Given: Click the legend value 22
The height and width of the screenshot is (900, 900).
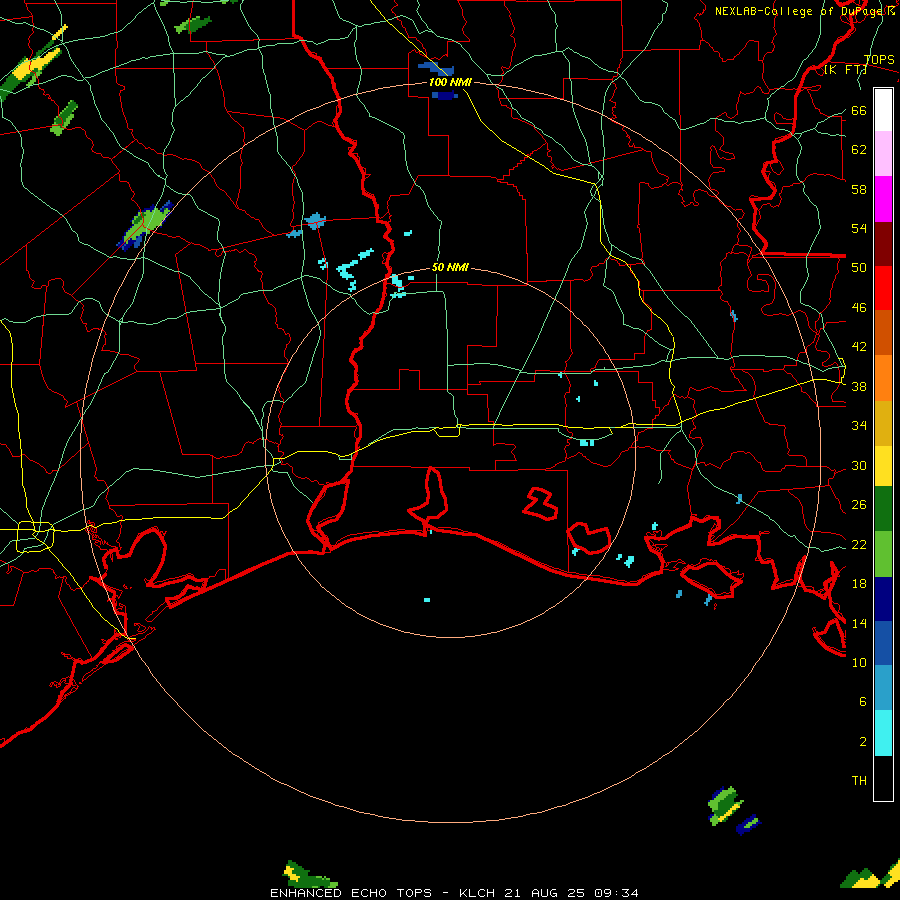Looking at the screenshot, I should 859,544.
